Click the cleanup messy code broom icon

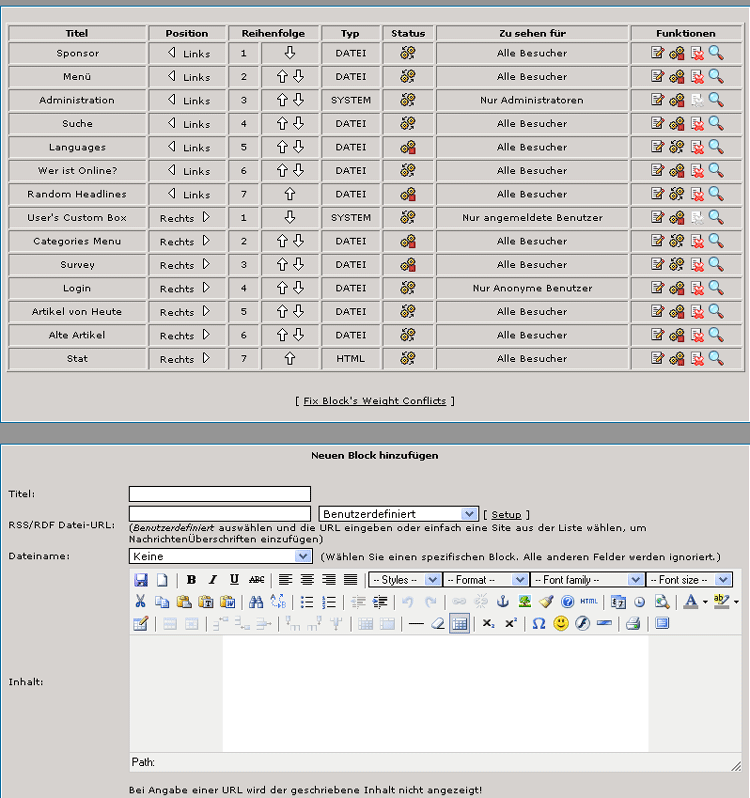(546, 602)
